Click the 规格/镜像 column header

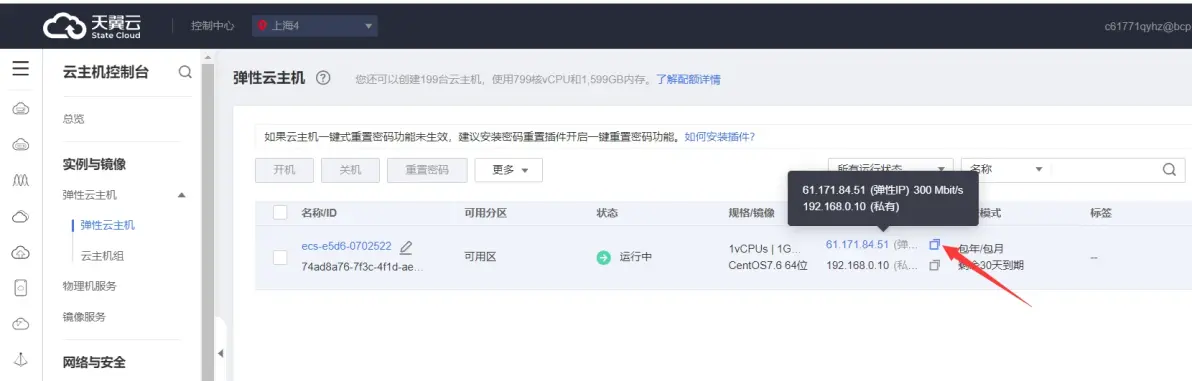(x=753, y=214)
